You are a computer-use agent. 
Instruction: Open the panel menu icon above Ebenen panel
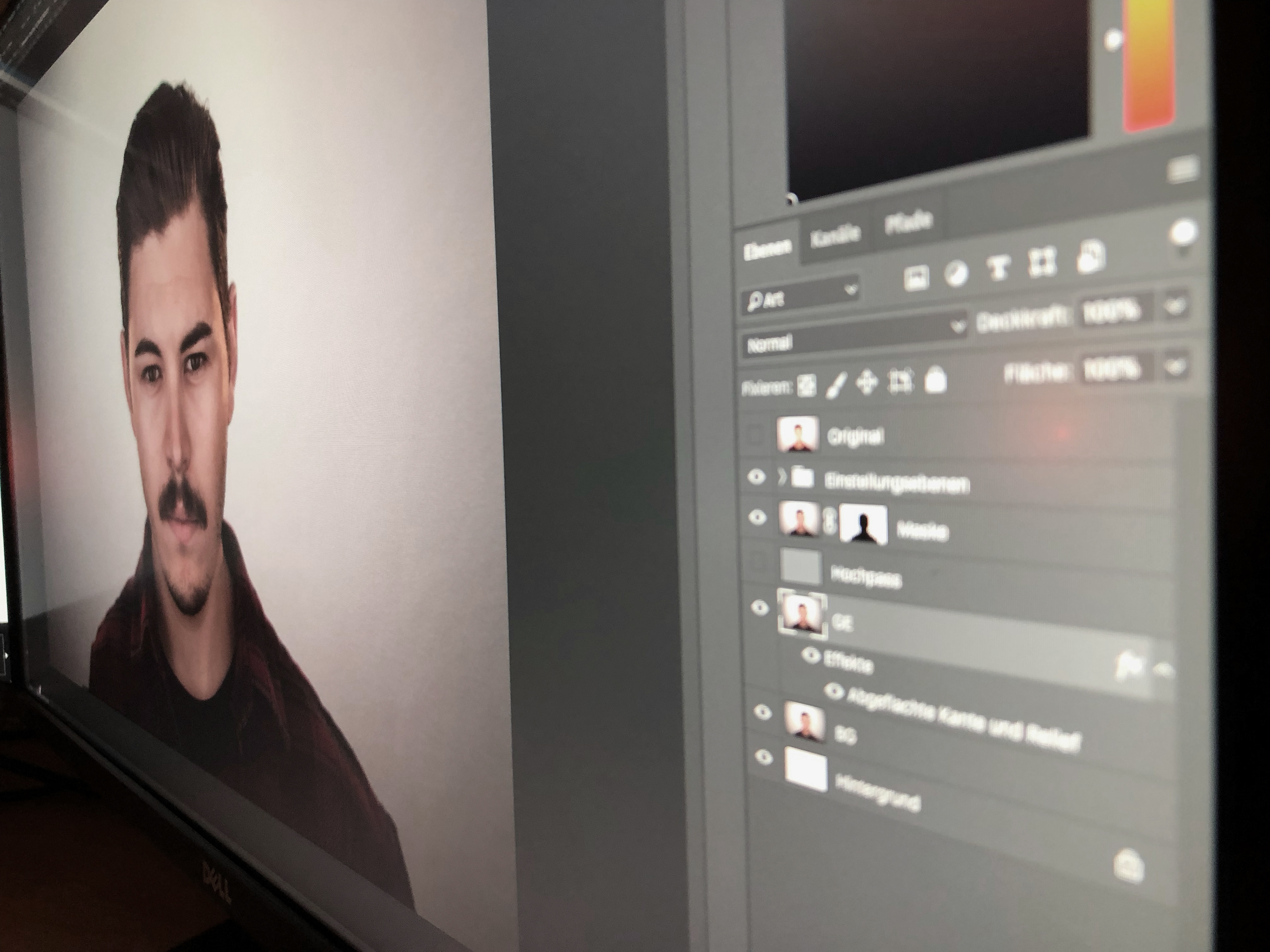coord(1183,171)
